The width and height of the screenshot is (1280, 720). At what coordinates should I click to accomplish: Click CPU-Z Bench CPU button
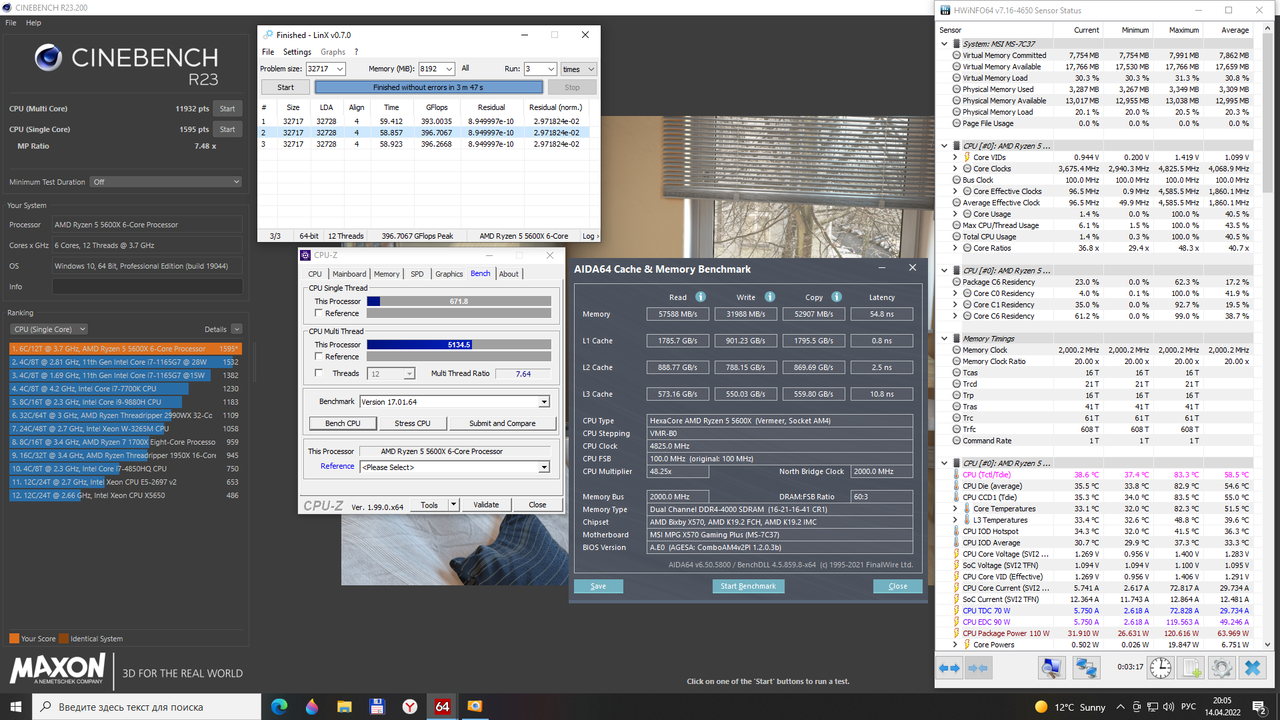pyautogui.click(x=342, y=423)
